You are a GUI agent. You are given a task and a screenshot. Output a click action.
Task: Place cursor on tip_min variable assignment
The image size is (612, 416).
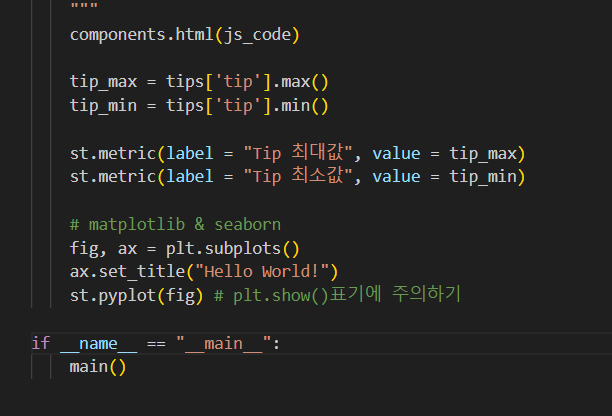[103, 106]
